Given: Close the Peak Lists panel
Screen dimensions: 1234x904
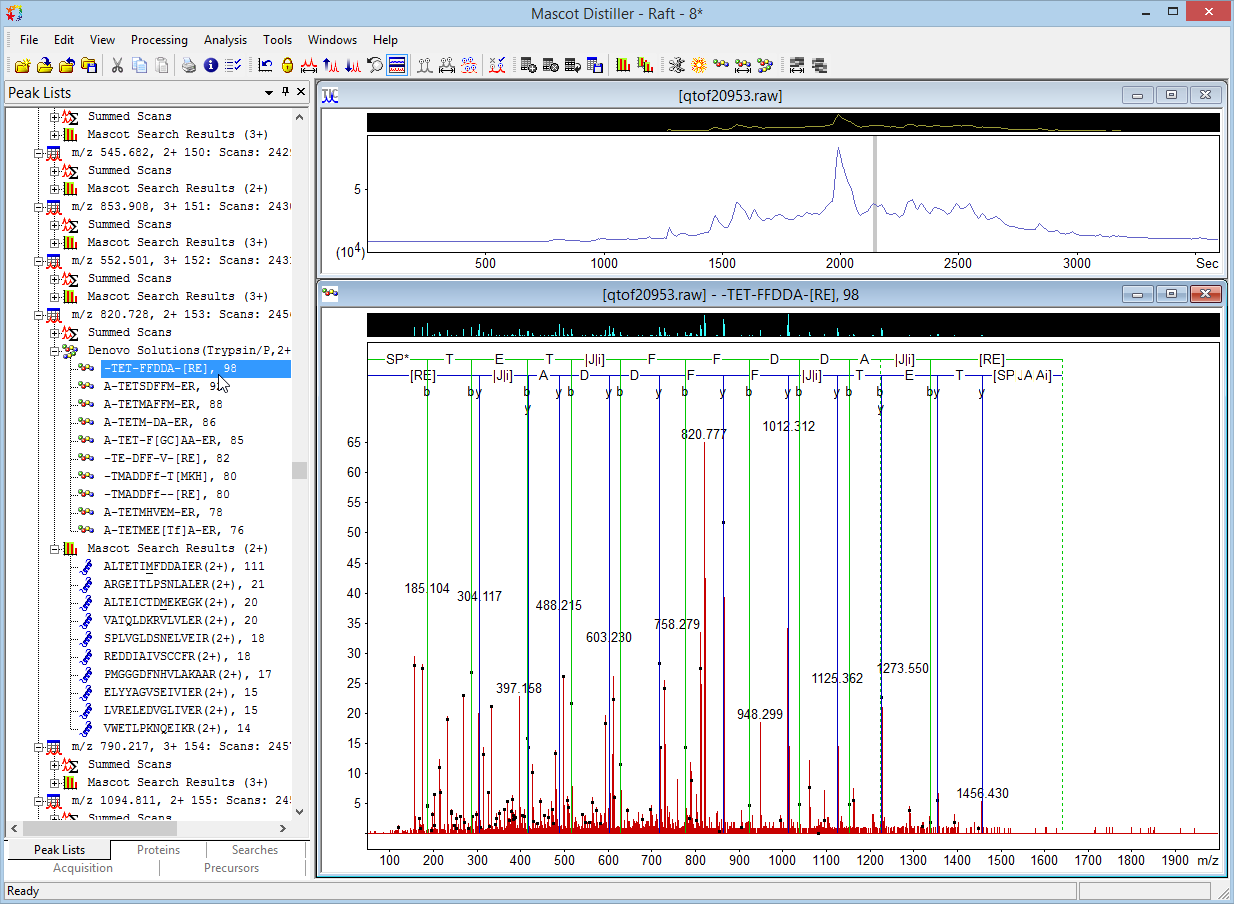Looking at the screenshot, I should 300,92.
